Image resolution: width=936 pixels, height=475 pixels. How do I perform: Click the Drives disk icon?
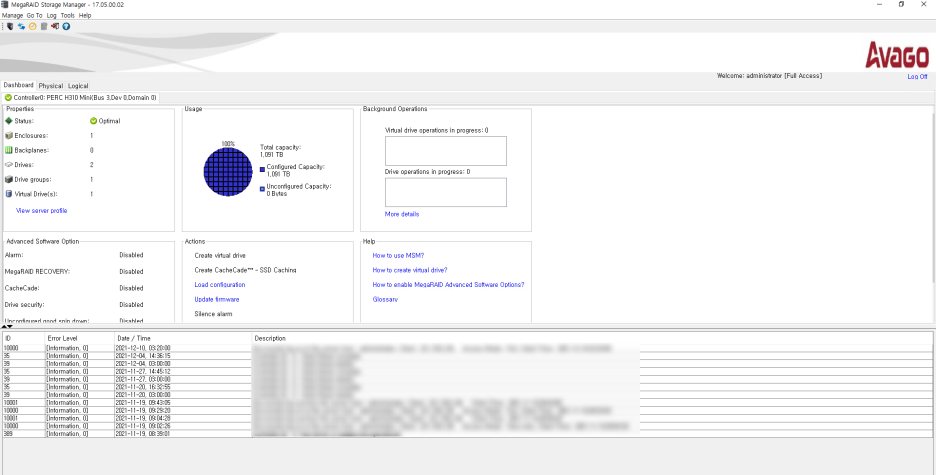coord(8,165)
